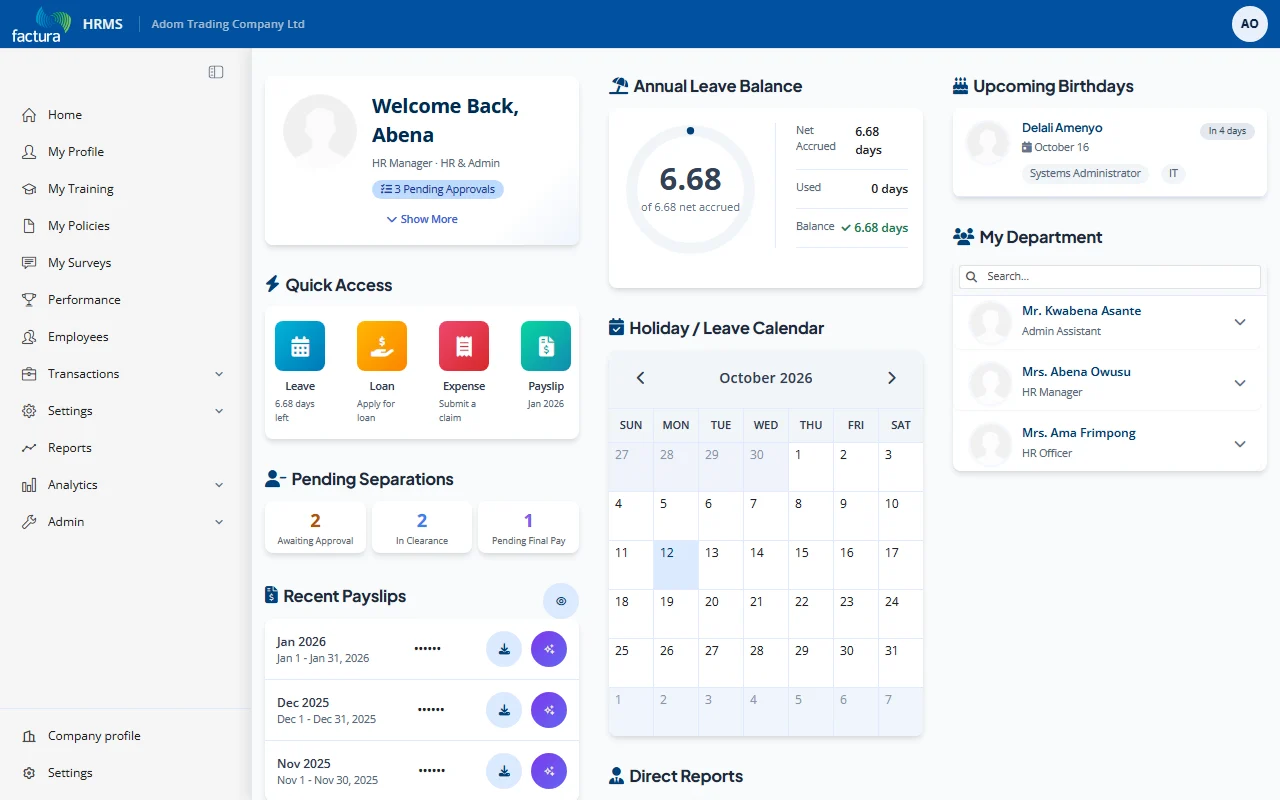Download the Nov 2025 payslip

click(x=504, y=771)
